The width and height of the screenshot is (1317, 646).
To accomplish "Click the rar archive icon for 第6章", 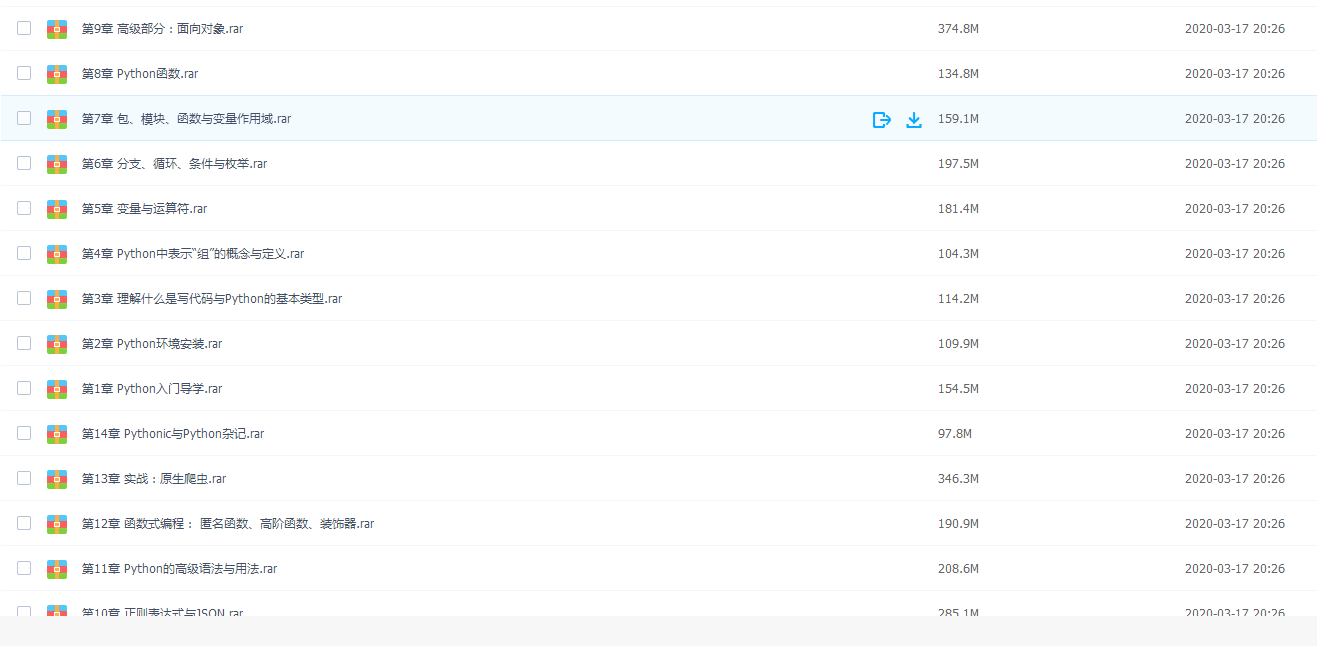I will [57, 164].
